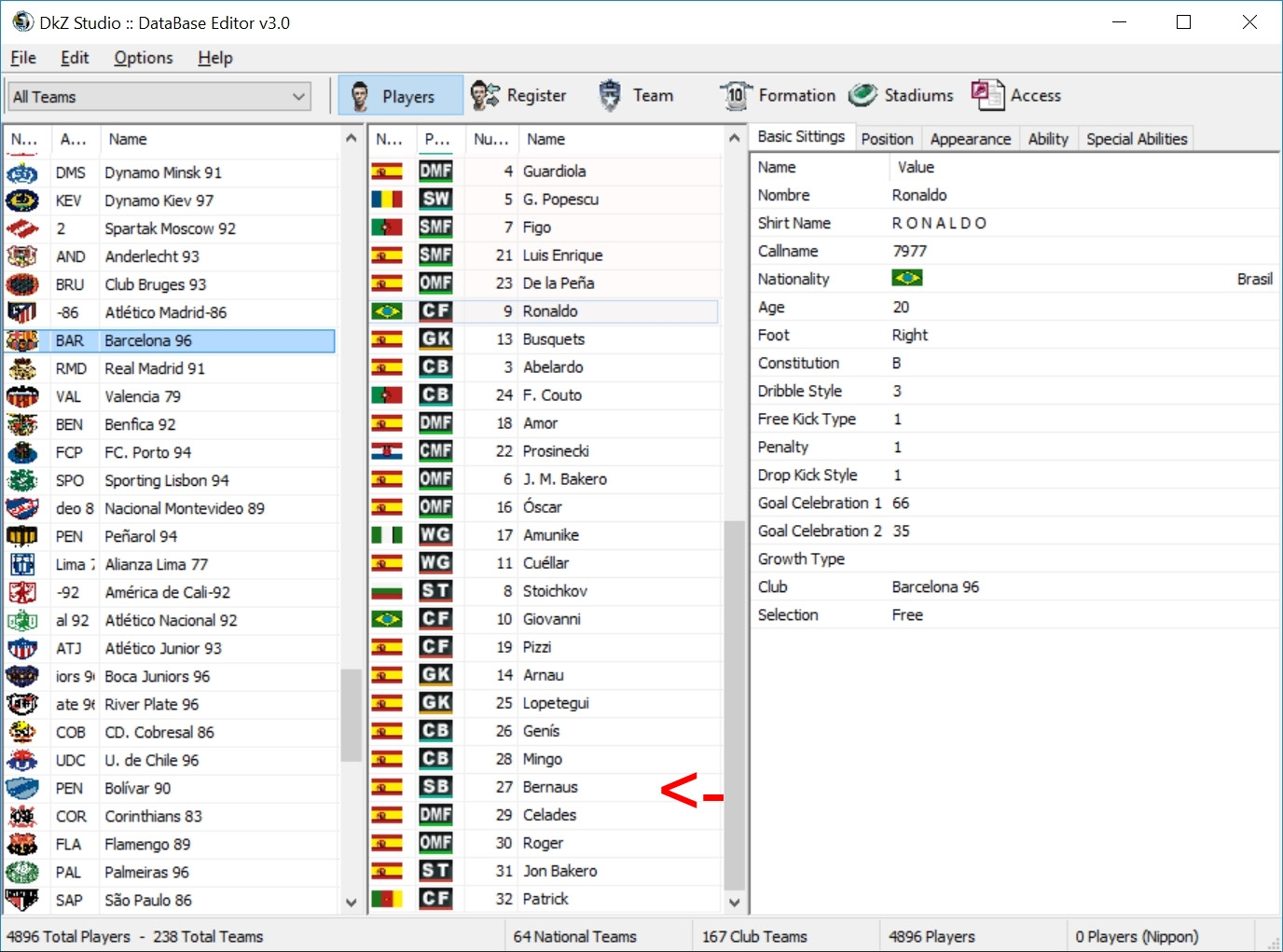Click the Callname value 7977
Image resolution: width=1283 pixels, height=952 pixels.
[x=910, y=251]
